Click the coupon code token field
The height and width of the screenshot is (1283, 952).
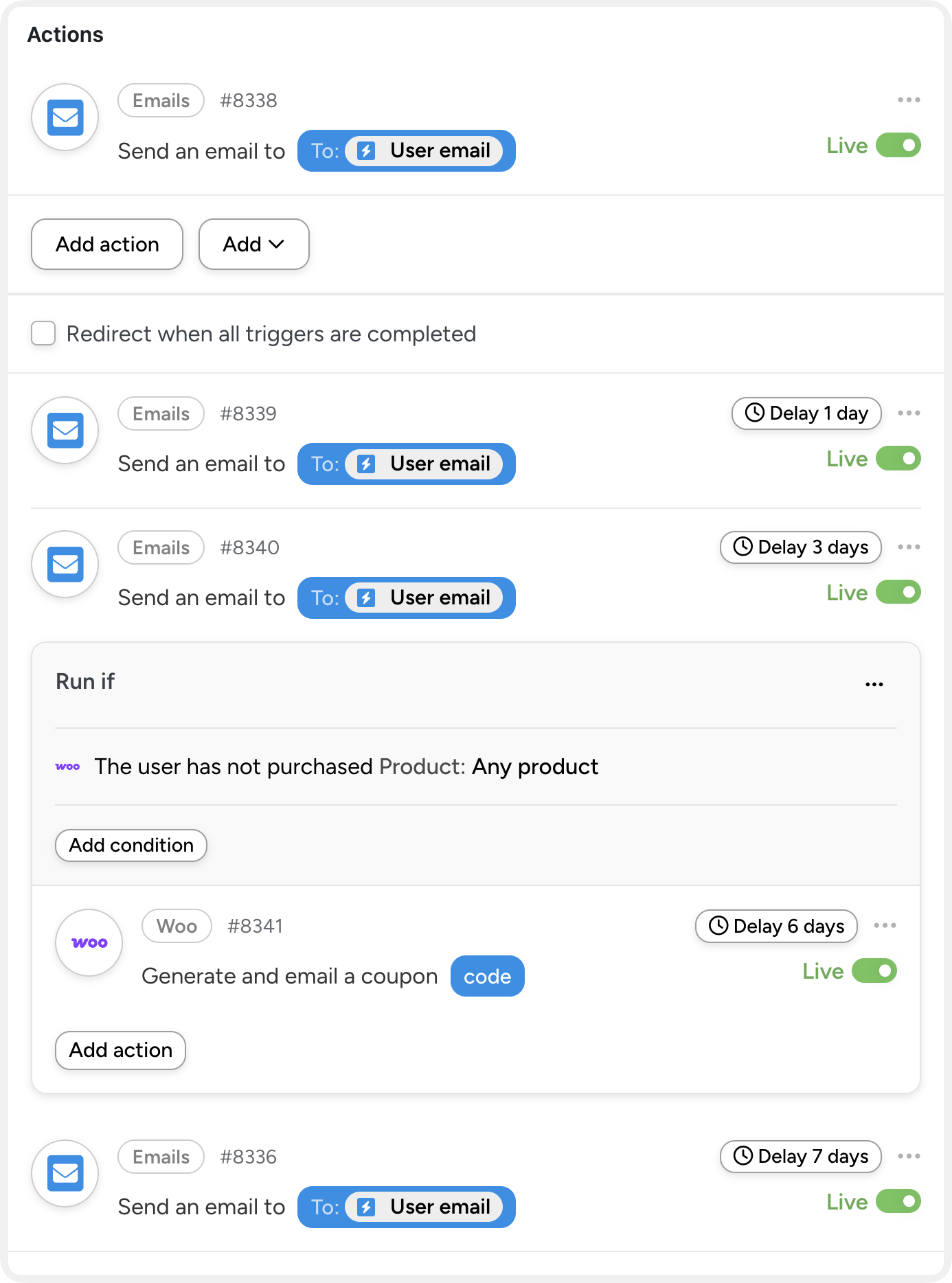[487, 976]
